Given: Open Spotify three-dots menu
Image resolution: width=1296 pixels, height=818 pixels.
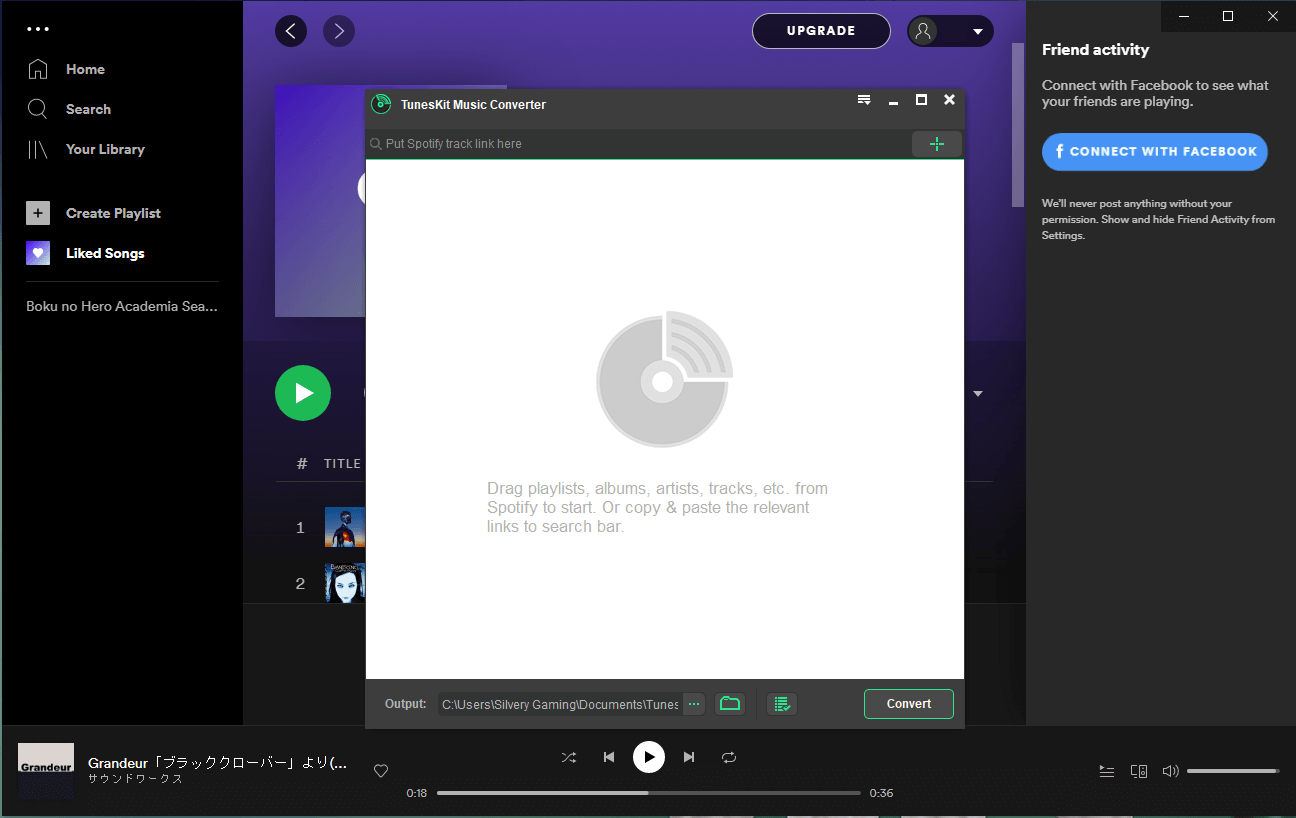Looking at the screenshot, I should pyautogui.click(x=38, y=29).
